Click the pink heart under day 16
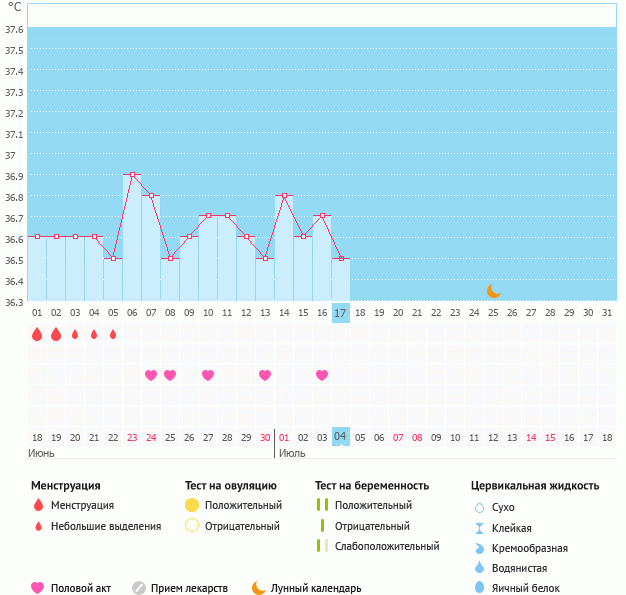 [x=322, y=375]
